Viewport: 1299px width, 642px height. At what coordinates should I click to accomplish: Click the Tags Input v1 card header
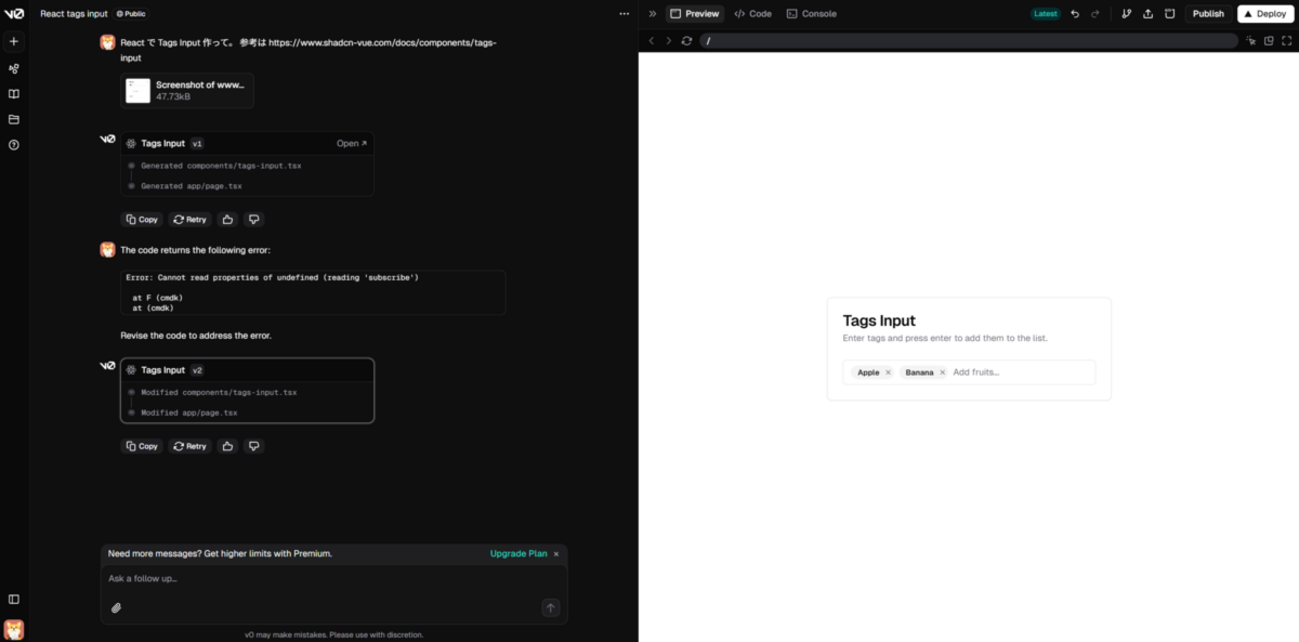click(247, 144)
